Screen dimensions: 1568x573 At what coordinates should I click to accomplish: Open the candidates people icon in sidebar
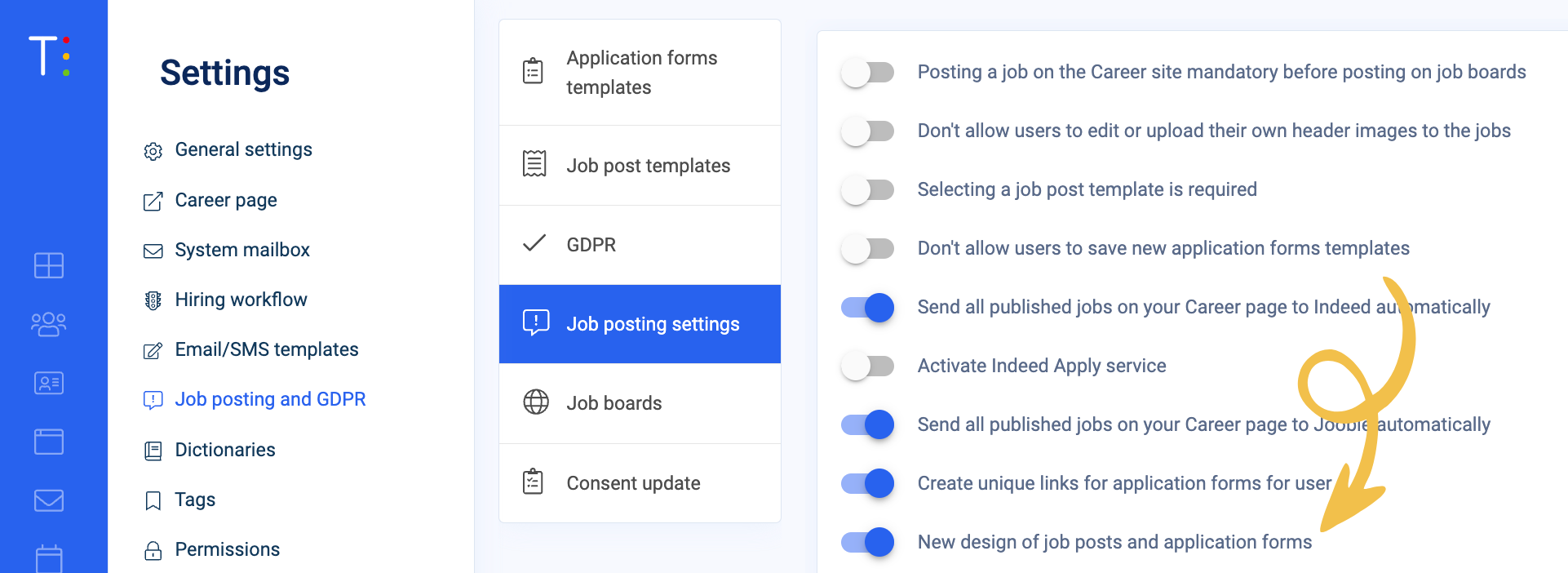coord(49,324)
